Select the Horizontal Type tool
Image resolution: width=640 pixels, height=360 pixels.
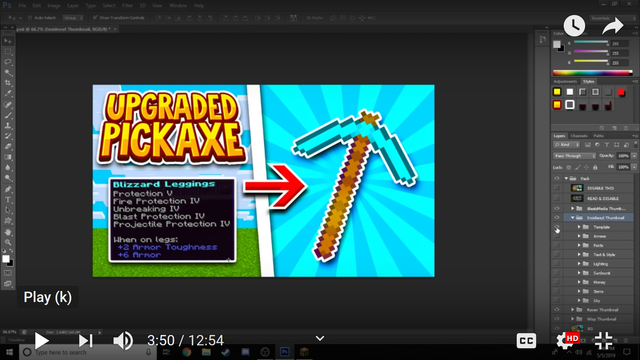coord(8,200)
